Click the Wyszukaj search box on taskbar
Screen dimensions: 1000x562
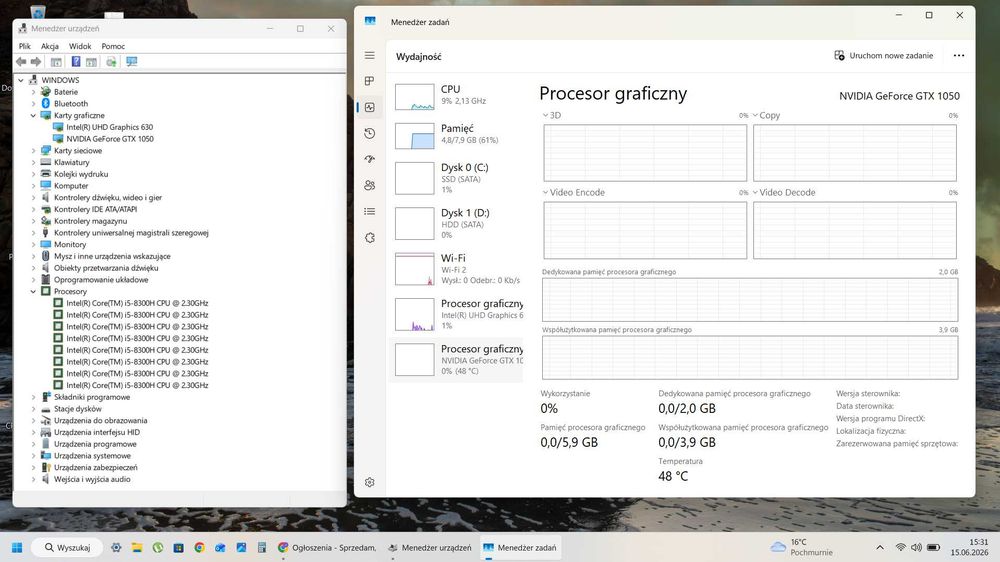click(x=69, y=547)
